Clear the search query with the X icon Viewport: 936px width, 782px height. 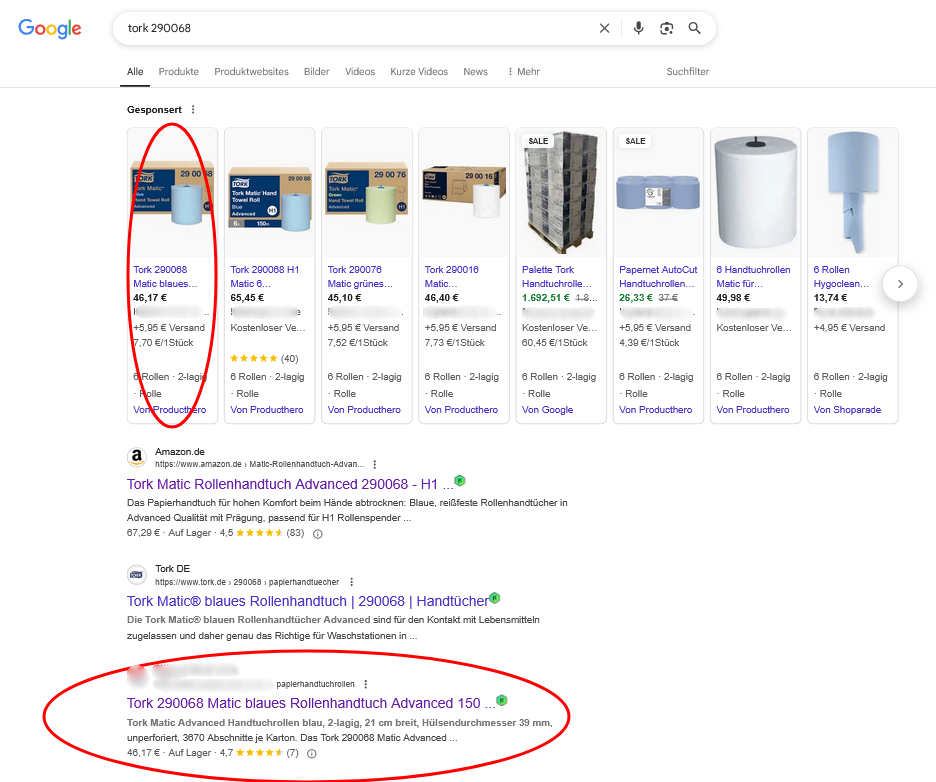click(604, 28)
